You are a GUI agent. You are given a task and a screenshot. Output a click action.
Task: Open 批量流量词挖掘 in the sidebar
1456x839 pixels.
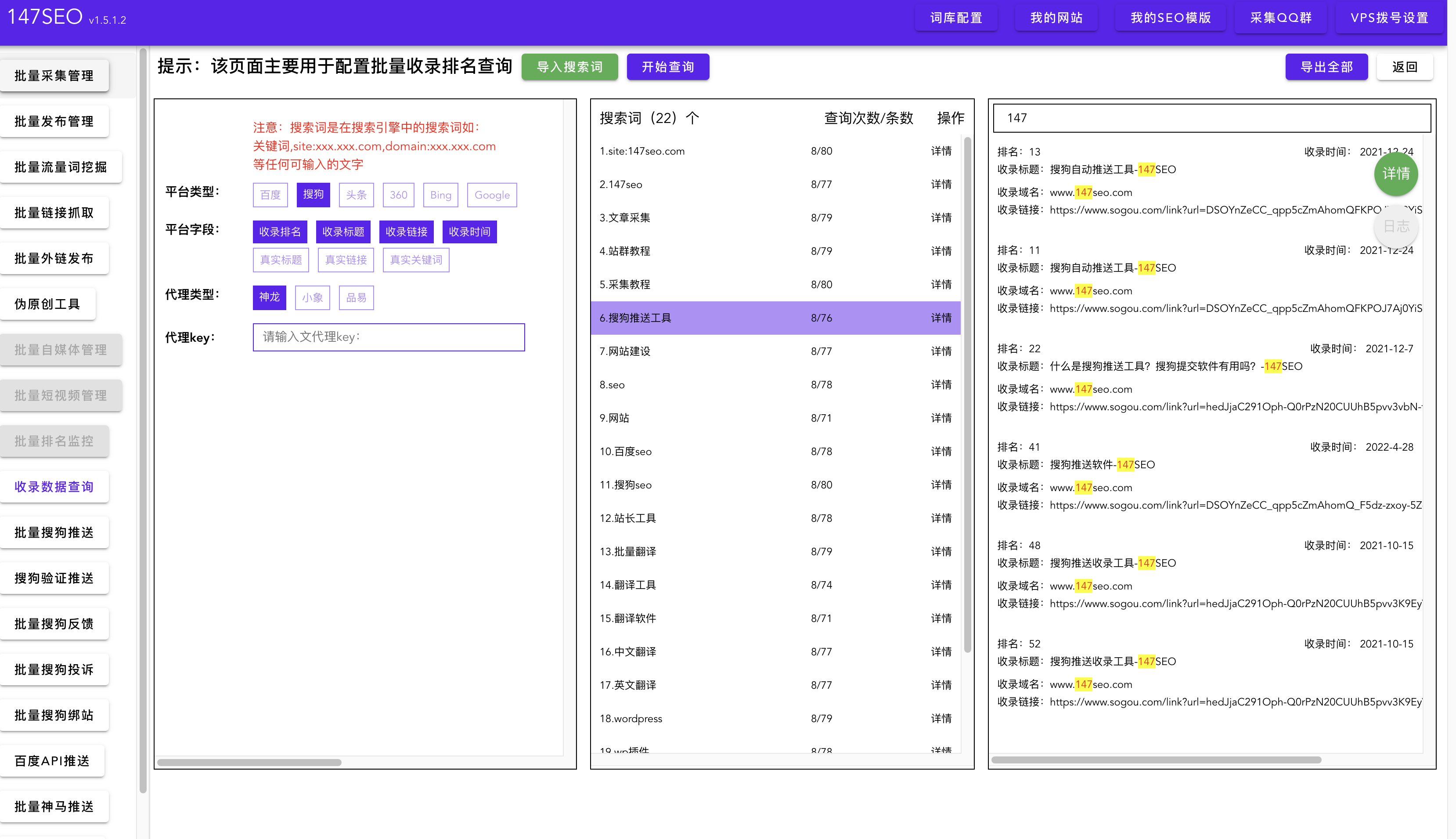pyautogui.click(x=61, y=167)
